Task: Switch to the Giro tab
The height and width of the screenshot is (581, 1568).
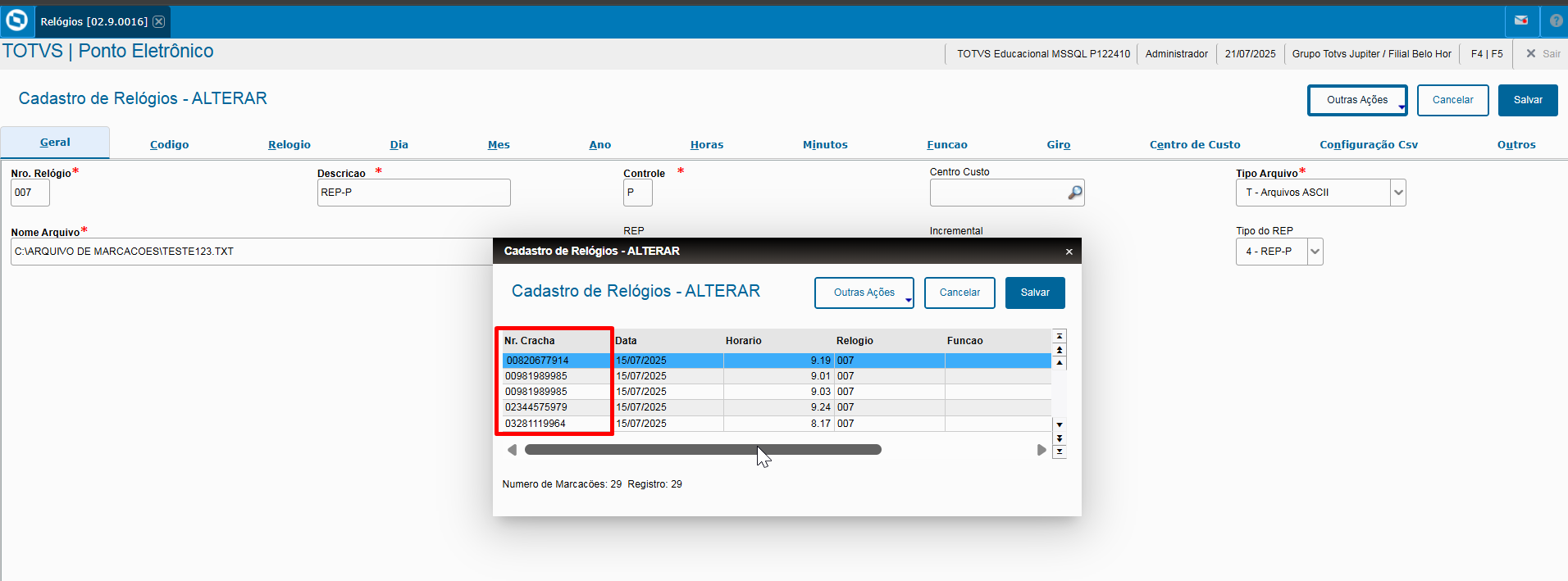Action: (x=1059, y=144)
